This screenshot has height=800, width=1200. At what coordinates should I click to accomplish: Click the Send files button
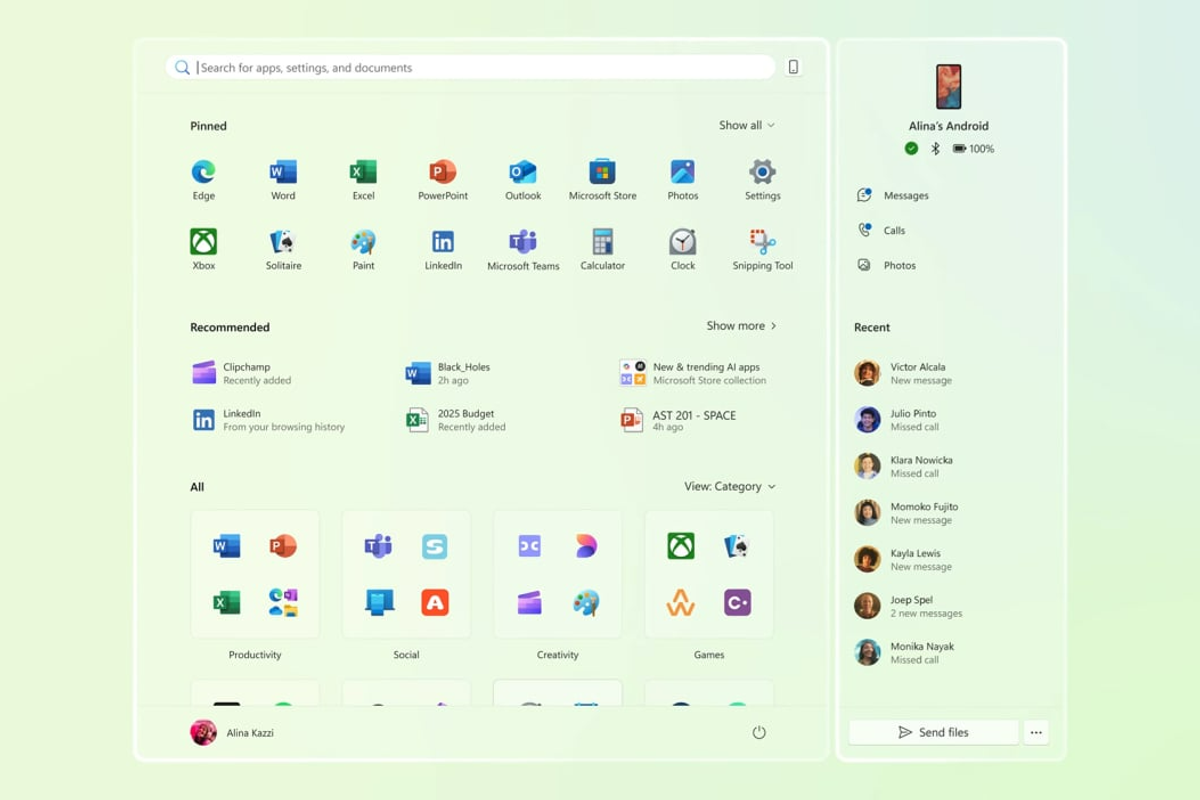pos(932,732)
